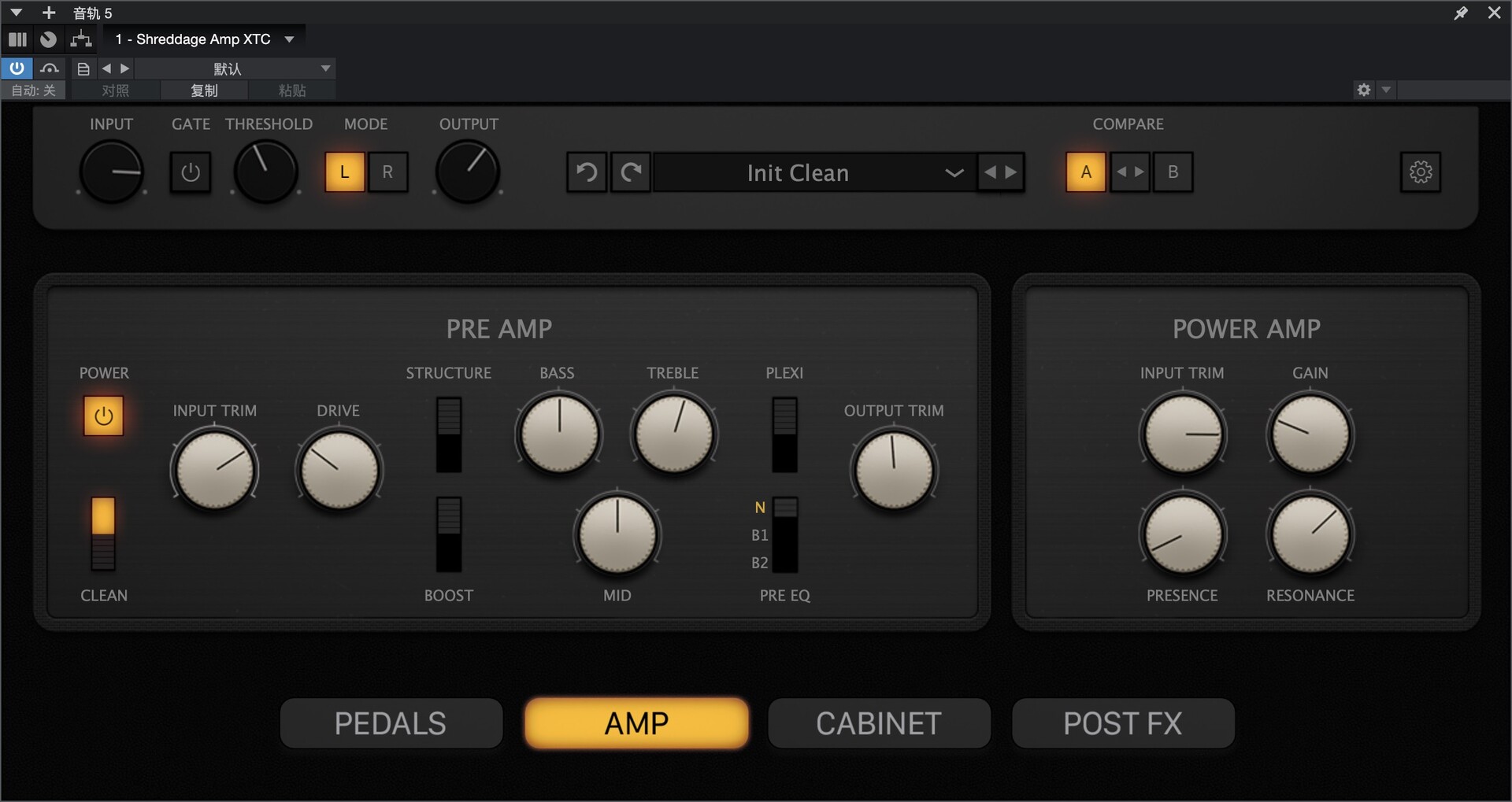
Task: Select the B1 pre EQ option
Action: coord(759,535)
